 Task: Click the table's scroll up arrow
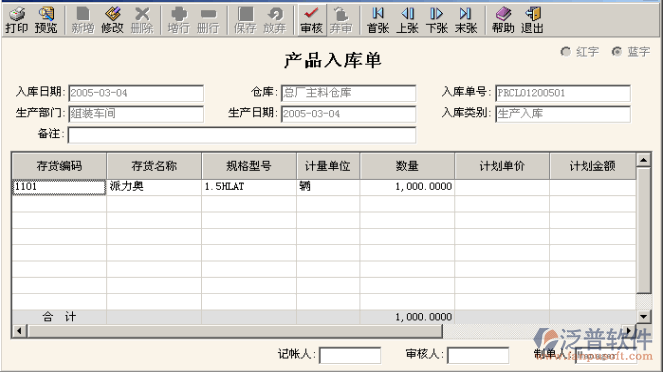[x=644, y=160]
